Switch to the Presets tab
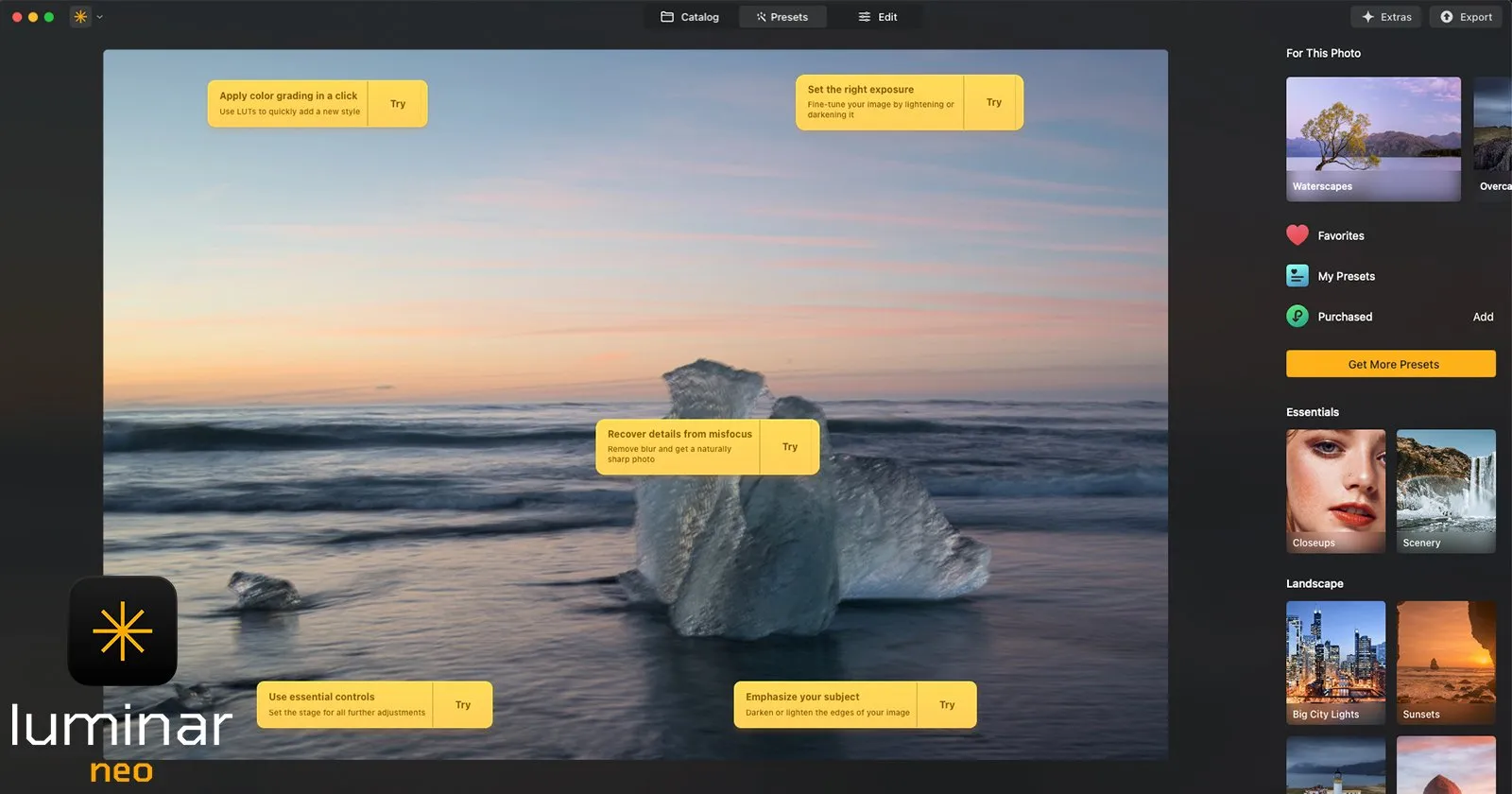 coord(782,17)
